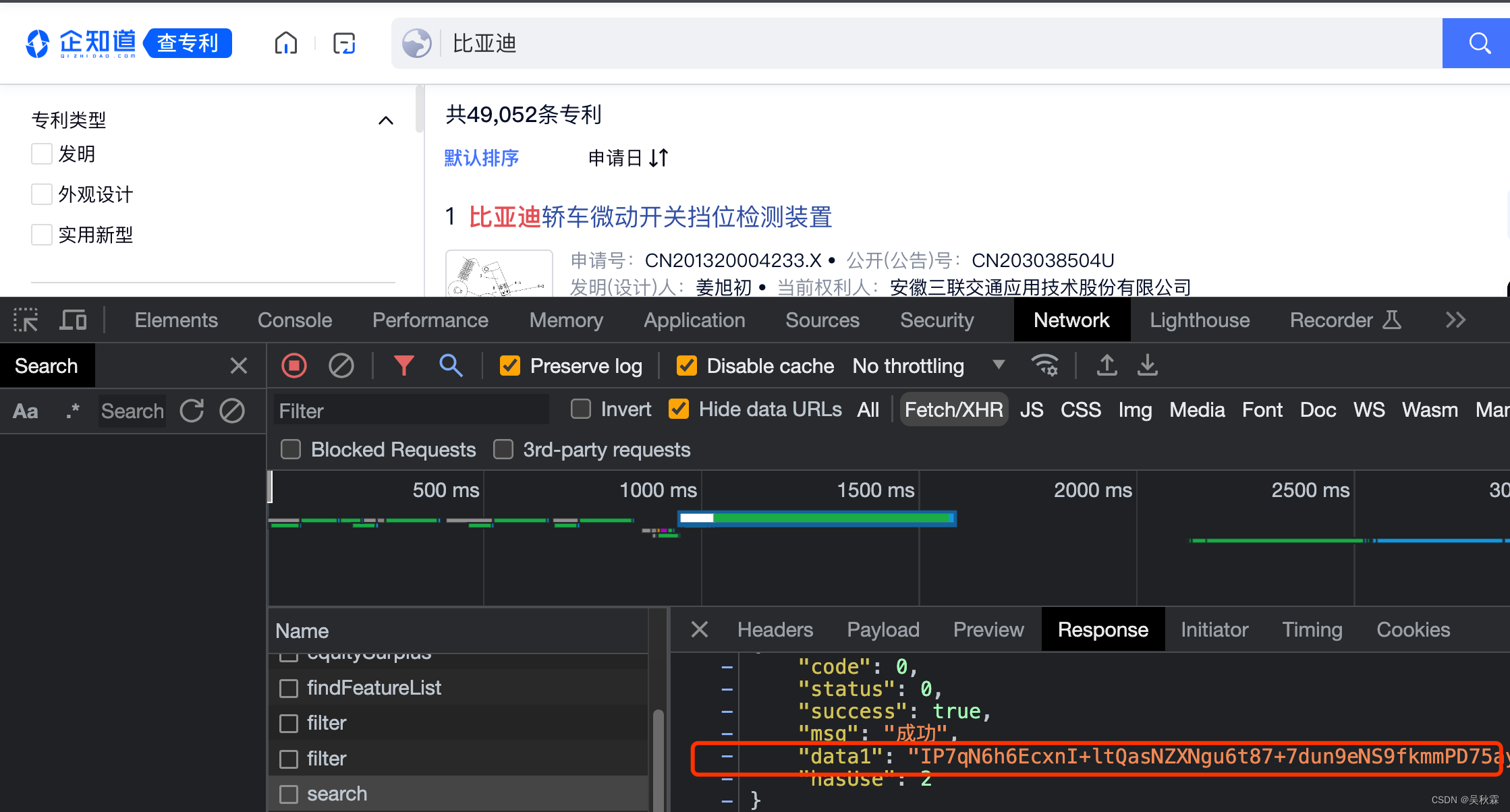
Task: Expand more DevTools tabs chevron
Action: point(1455,320)
